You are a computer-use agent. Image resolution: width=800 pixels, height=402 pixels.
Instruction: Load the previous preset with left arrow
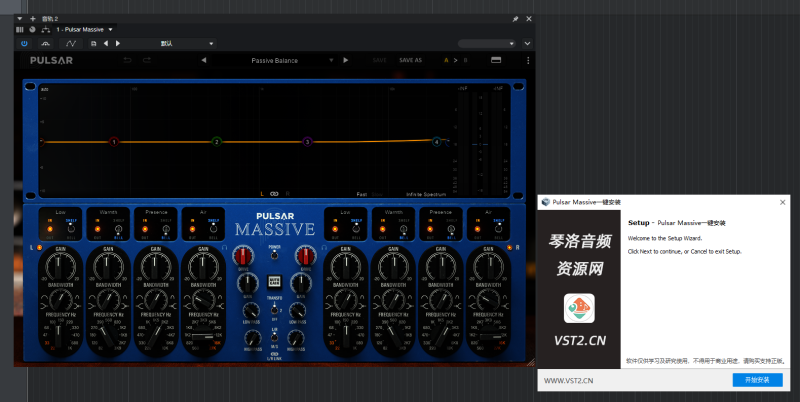point(204,60)
